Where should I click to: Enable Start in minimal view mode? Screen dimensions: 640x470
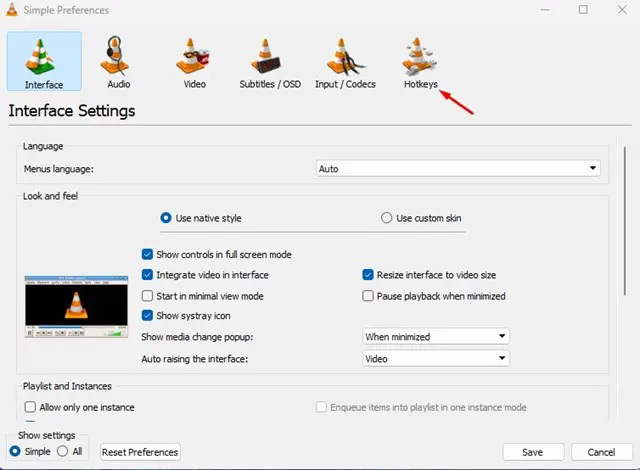coord(147,296)
